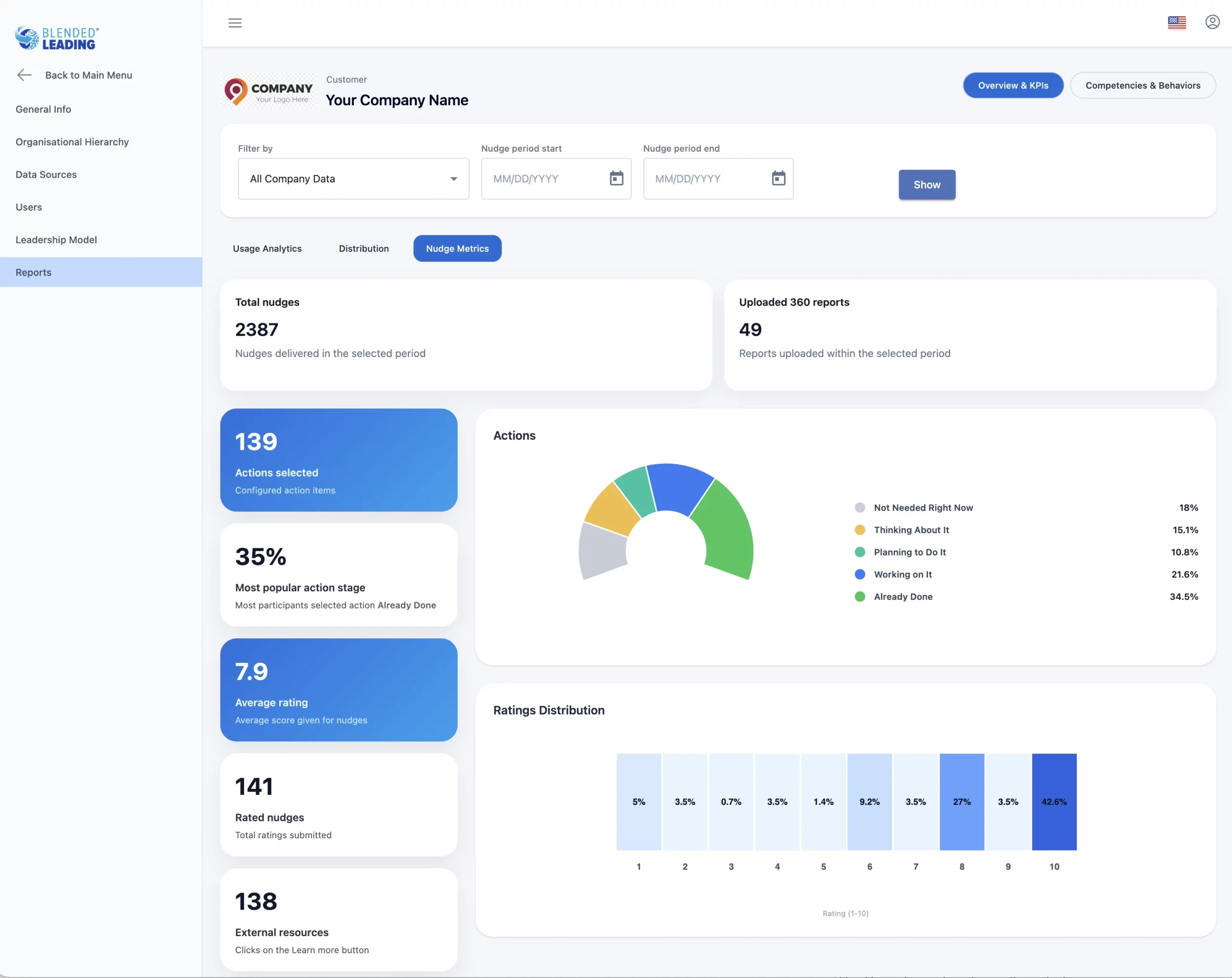Click the back arrow to Main Menu
This screenshot has height=978, width=1232.
(x=24, y=75)
